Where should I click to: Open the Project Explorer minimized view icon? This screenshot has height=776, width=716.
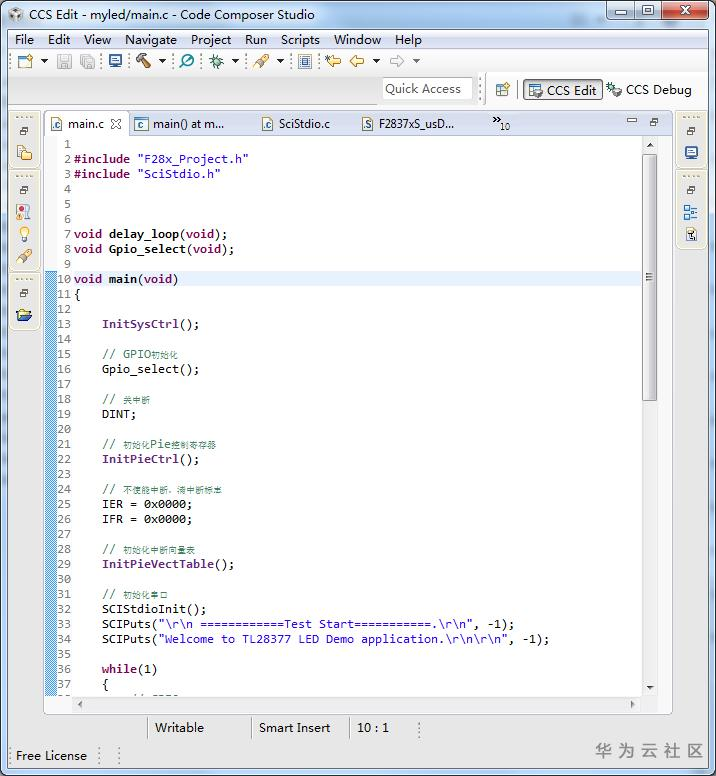pos(24,153)
